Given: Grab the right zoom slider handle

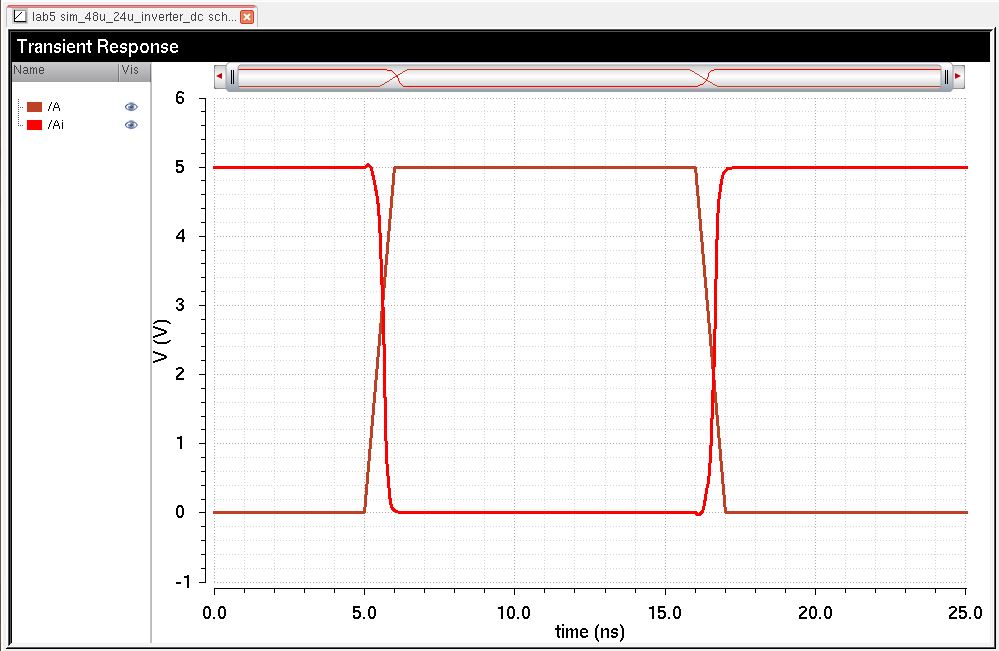Looking at the screenshot, I should pos(945,76).
